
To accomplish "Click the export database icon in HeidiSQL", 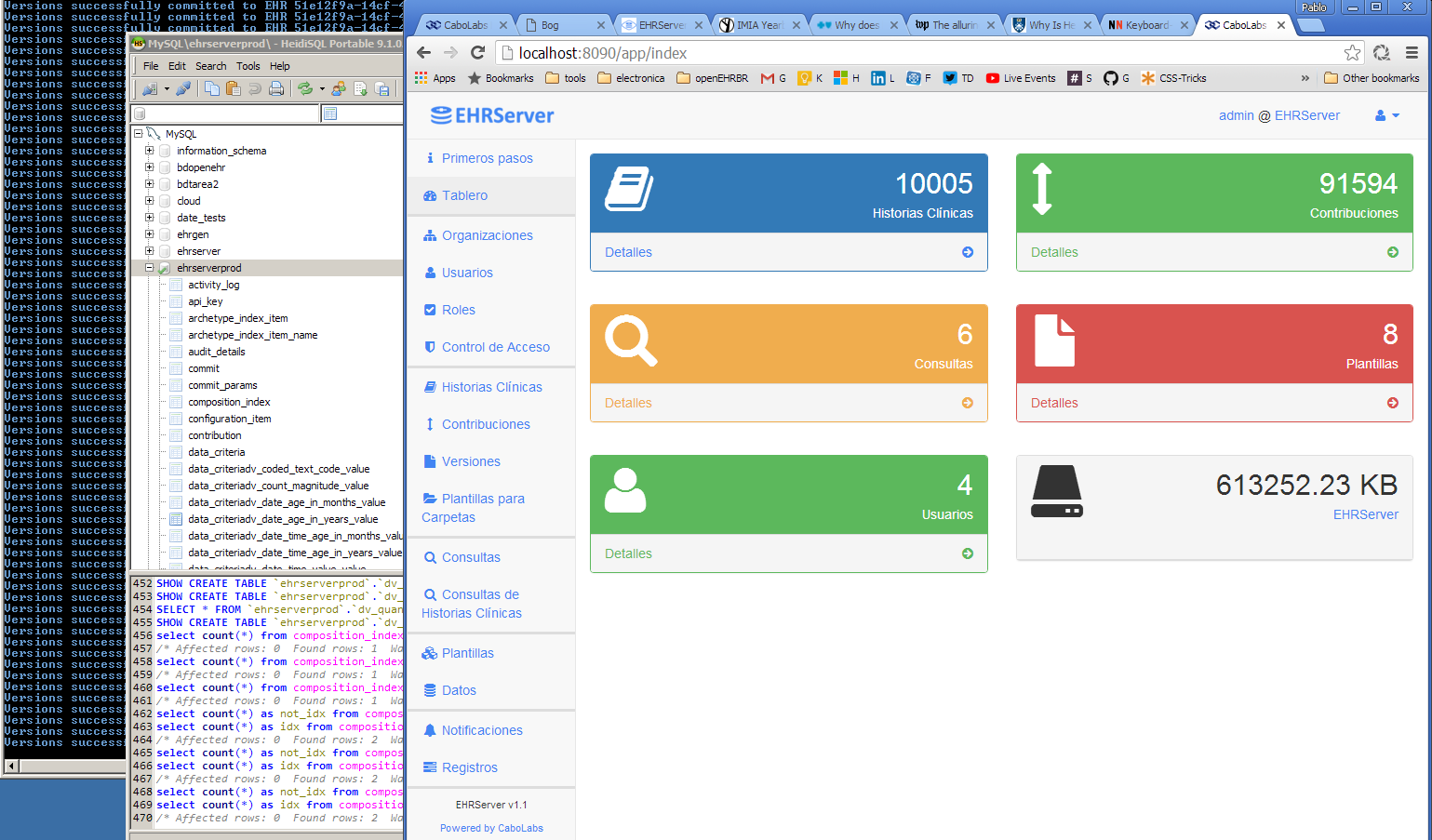I will tap(381, 88).
